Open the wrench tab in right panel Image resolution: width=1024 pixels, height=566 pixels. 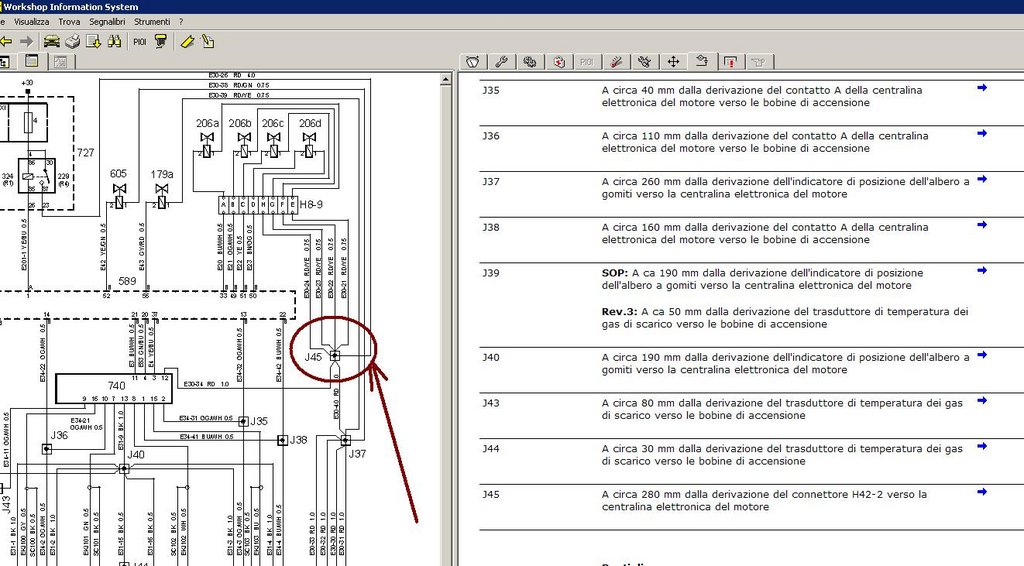(x=501, y=62)
